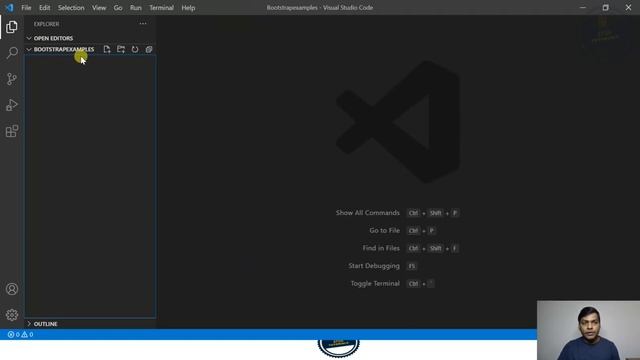640x360 pixels.
Task: Open the Manage gear settings icon
Action: pyautogui.click(x=12, y=315)
